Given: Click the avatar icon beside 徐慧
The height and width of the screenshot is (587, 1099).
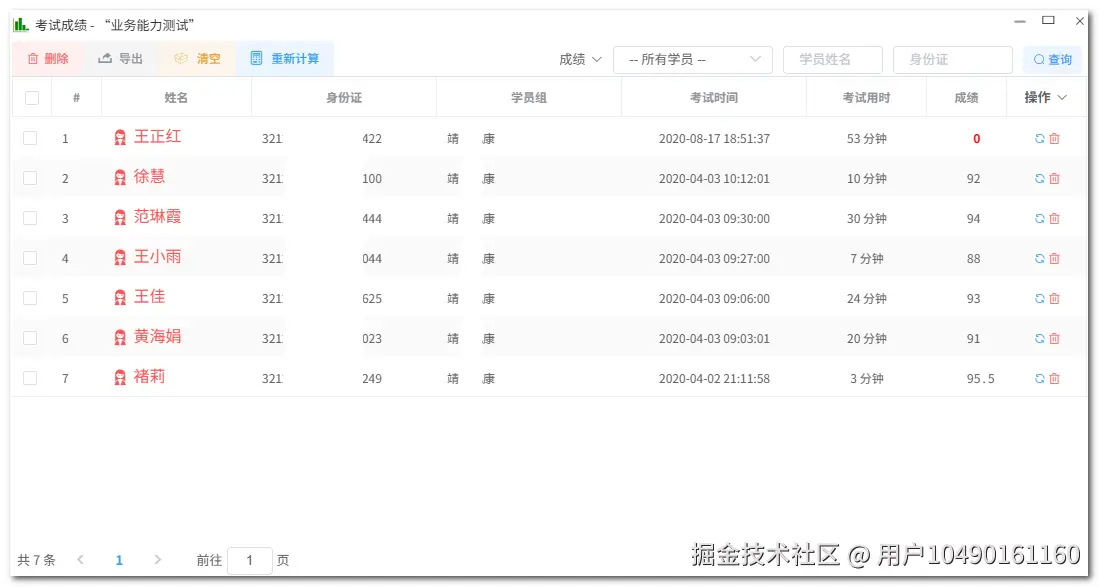Looking at the screenshot, I should [x=120, y=178].
